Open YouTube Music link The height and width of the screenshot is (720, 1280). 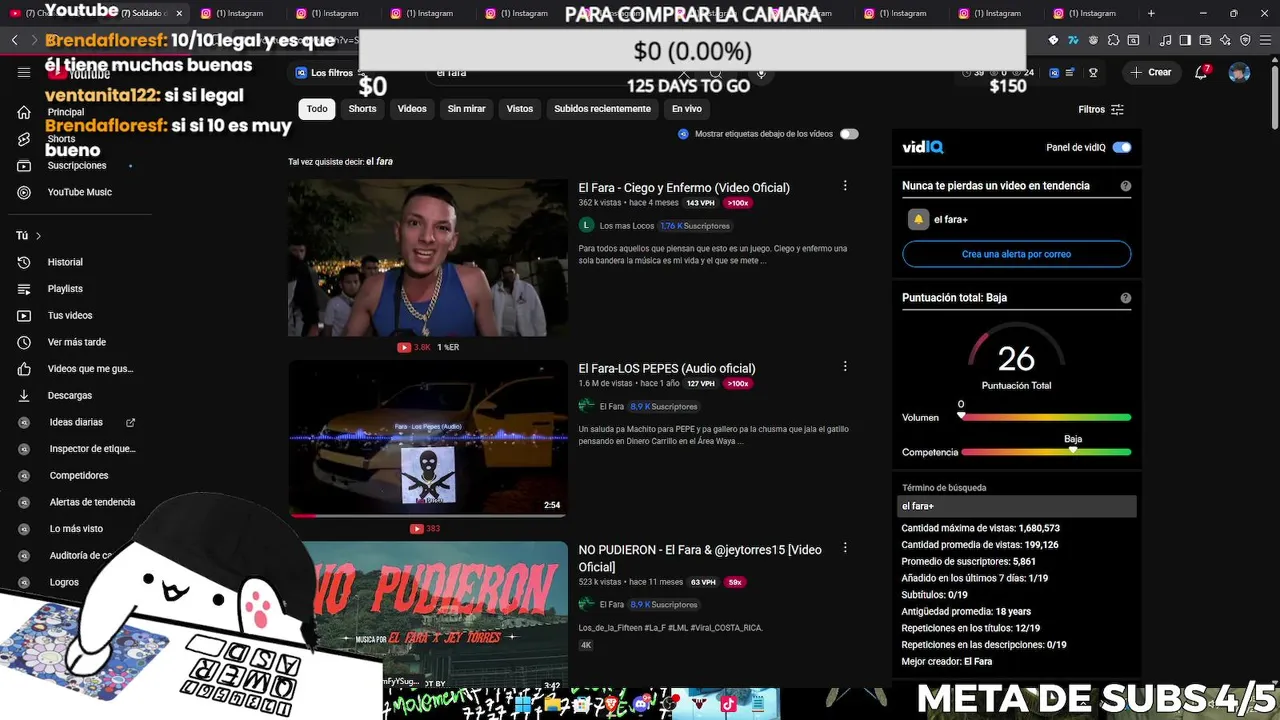pyautogui.click(x=79, y=192)
